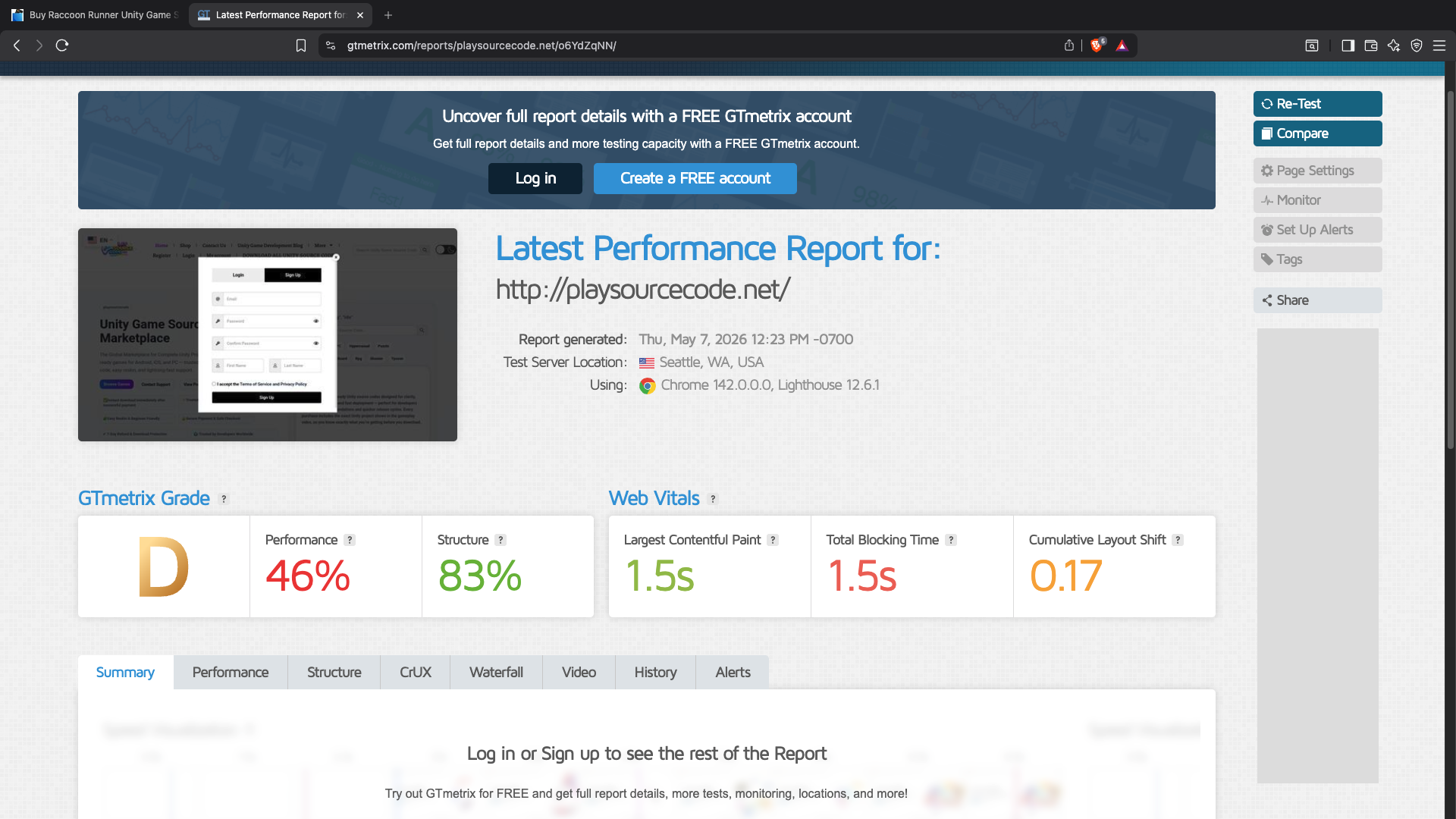Screen dimensions: 1456x819
Task: Open the Video tab
Action: click(x=579, y=673)
